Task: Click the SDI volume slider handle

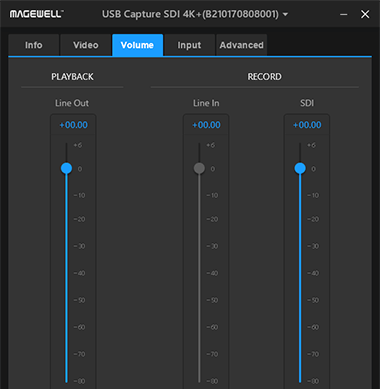Action: click(x=300, y=168)
